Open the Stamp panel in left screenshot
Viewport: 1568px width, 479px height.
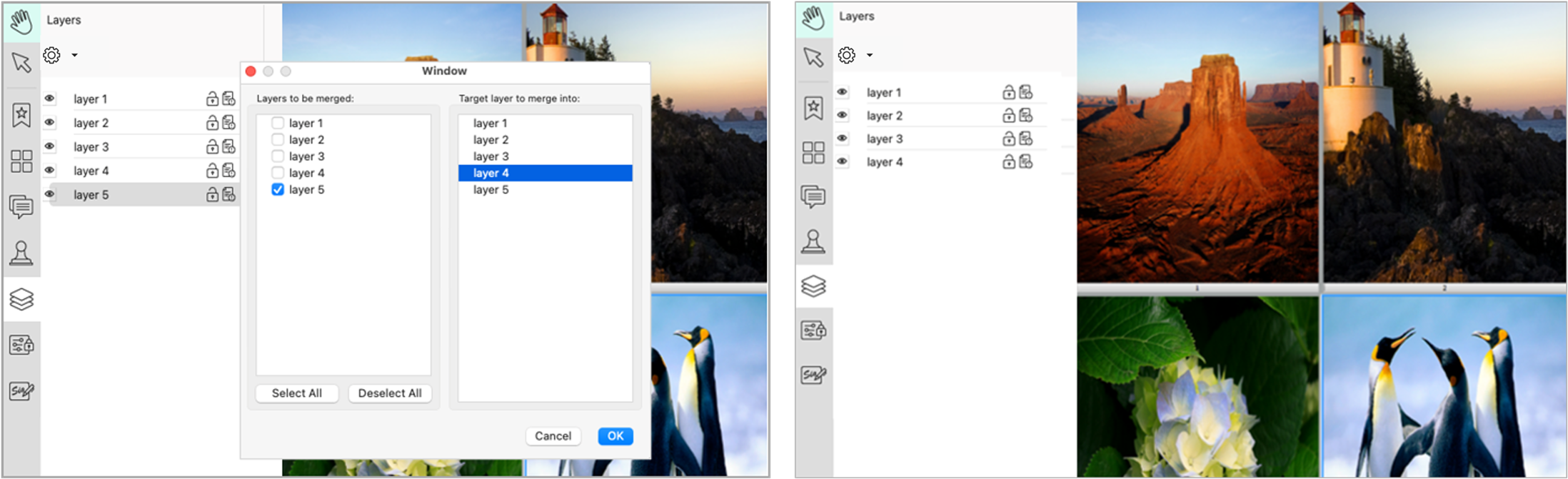click(21, 253)
